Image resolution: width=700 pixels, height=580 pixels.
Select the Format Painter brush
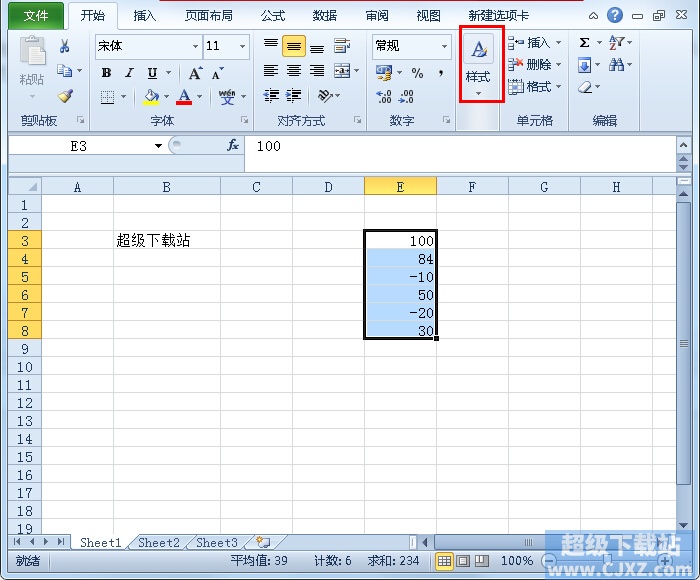(66, 96)
